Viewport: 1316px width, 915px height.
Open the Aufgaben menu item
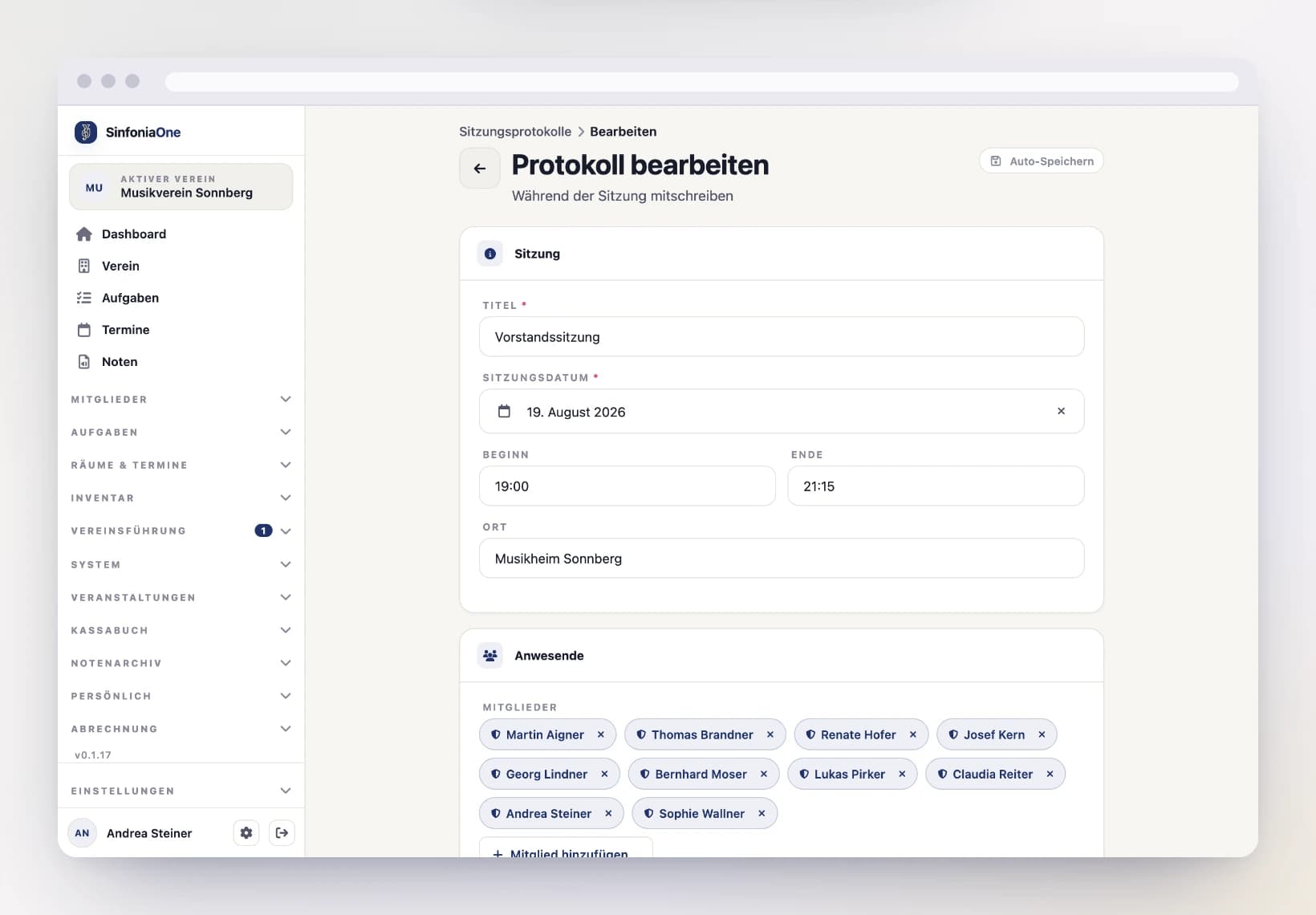click(x=181, y=298)
